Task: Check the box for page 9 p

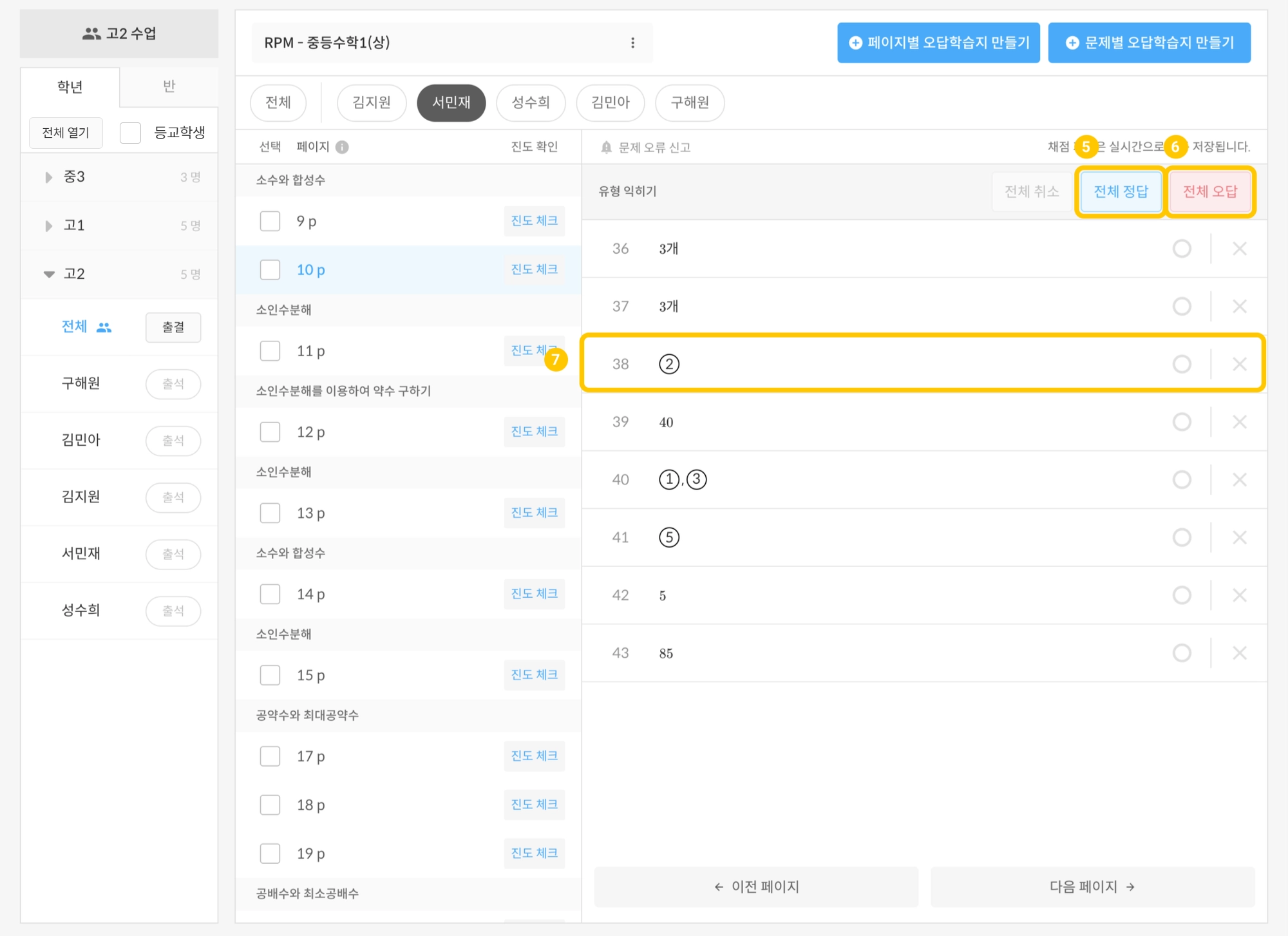Action: click(270, 221)
